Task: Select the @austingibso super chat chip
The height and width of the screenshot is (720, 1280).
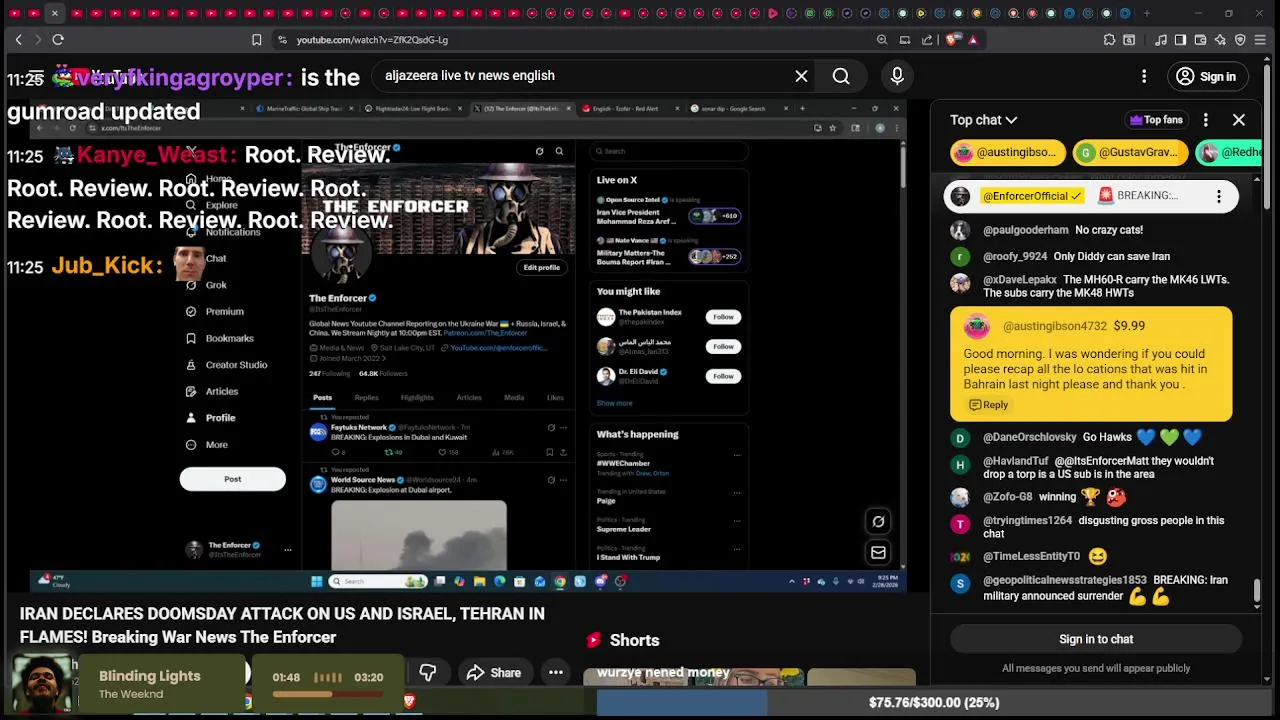Action: tap(1007, 152)
